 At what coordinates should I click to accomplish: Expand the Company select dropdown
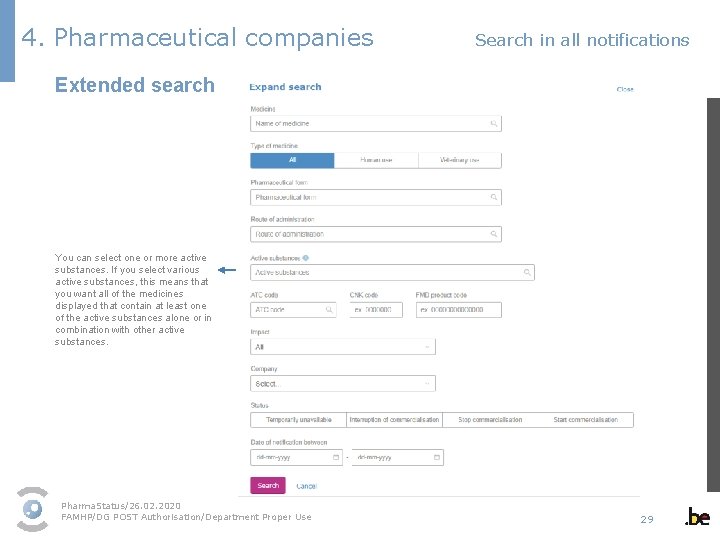[x=343, y=384]
